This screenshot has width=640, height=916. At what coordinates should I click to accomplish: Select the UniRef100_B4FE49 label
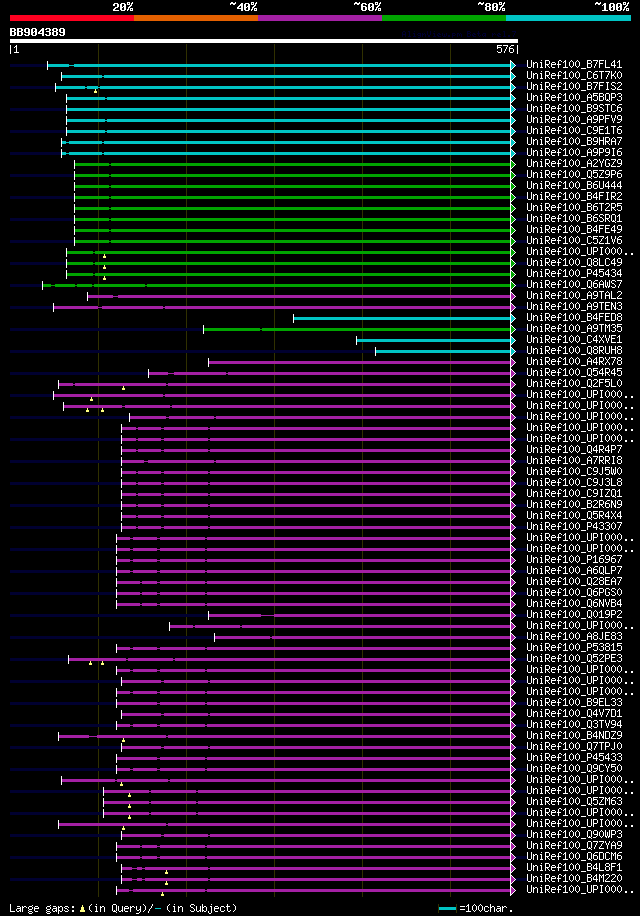(574, 230)
